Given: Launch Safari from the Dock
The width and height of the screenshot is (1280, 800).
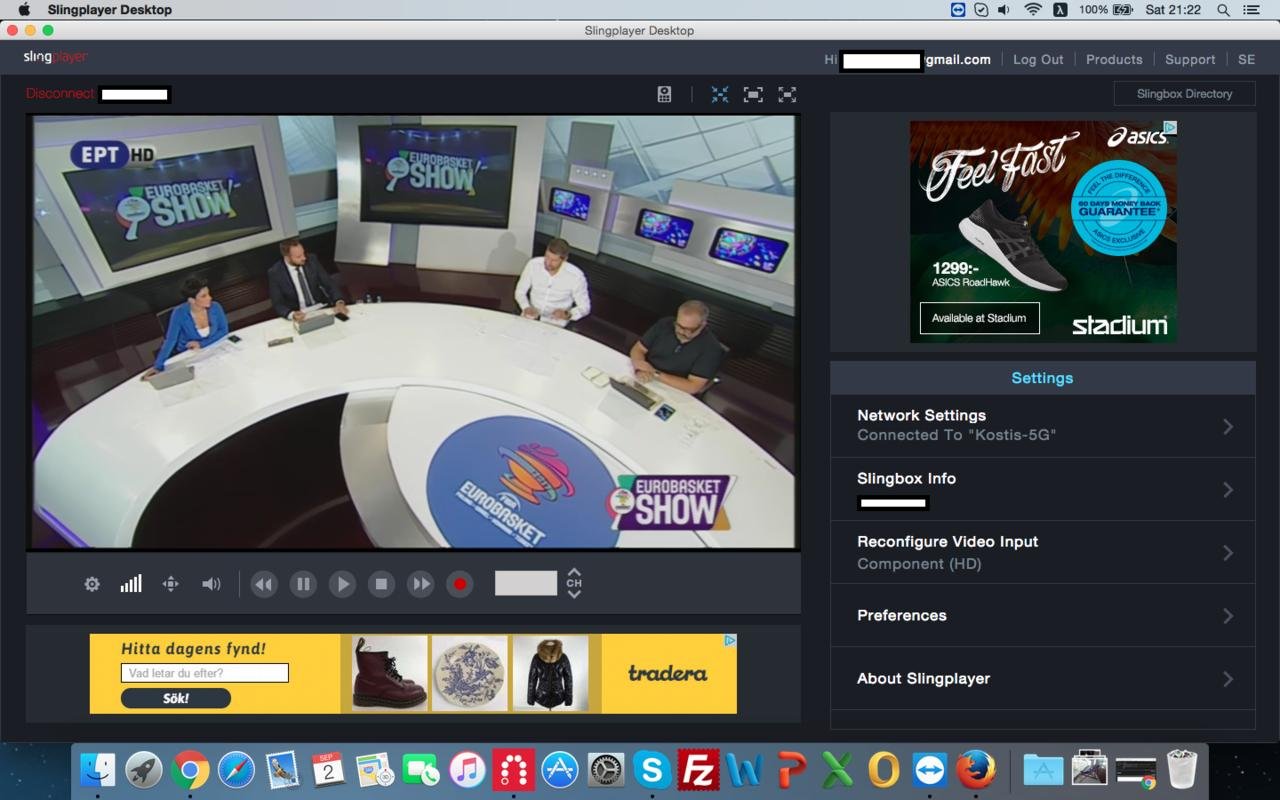Looking at the screenshot, I should 236,770.
